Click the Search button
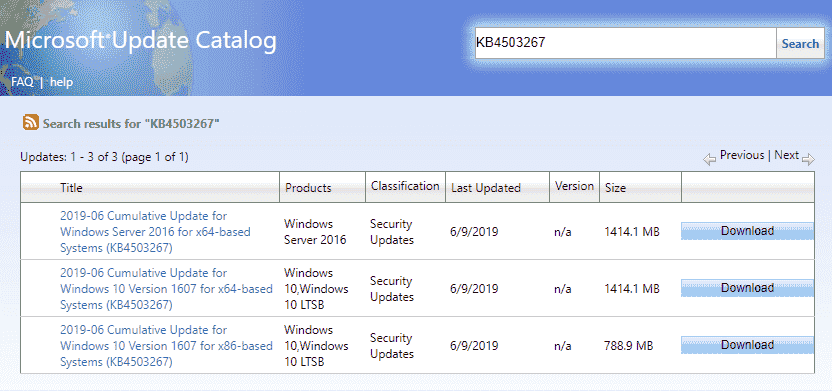The height and width of the screenshot is (391, 832). coord(800,44)
